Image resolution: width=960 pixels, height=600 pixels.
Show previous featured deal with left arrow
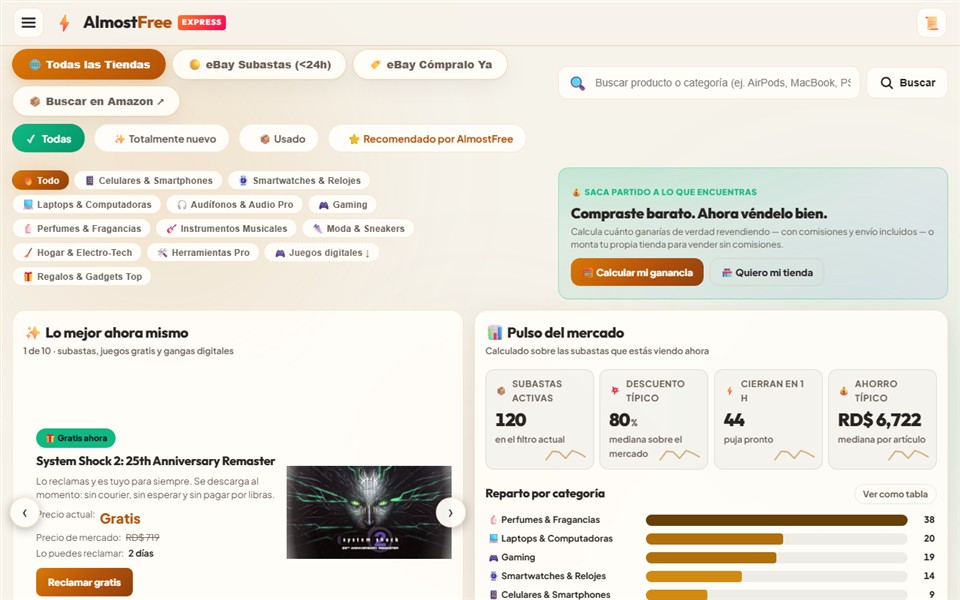(x=24, y=513)
